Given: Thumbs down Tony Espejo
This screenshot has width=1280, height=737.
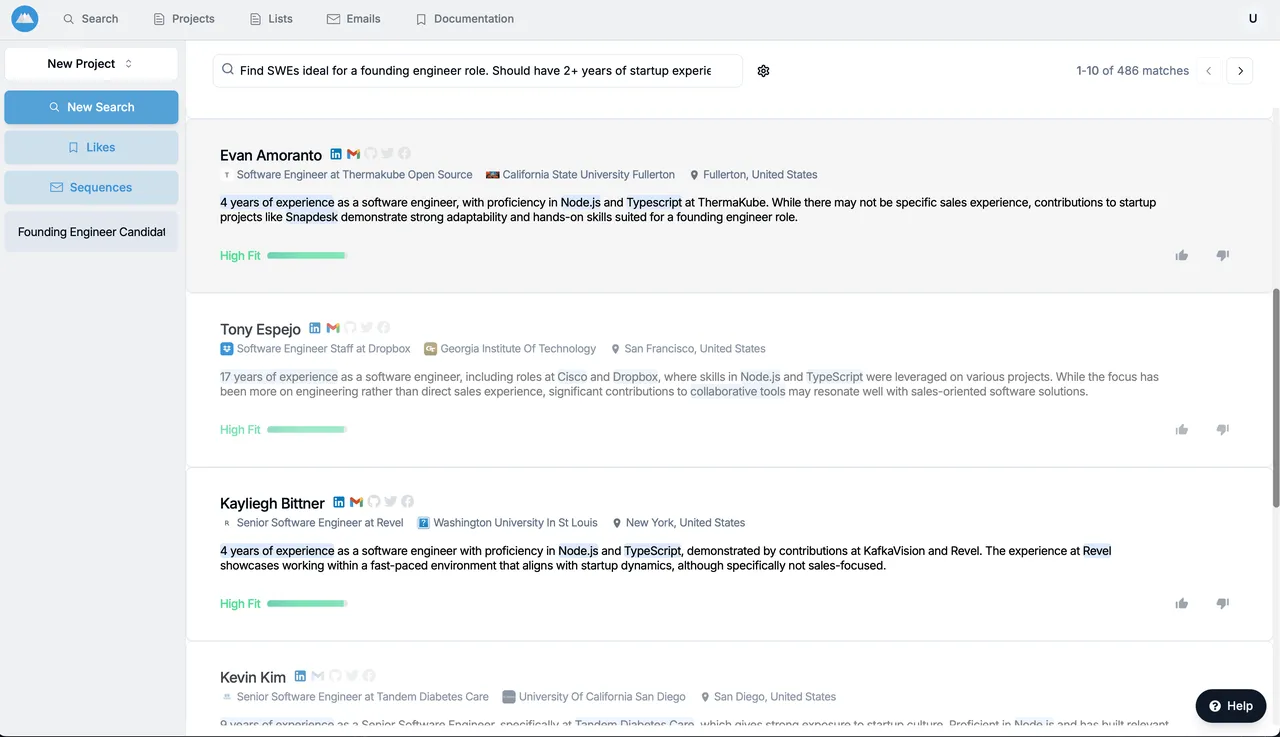Looking at the screenshot, I should coord(1222,430).
